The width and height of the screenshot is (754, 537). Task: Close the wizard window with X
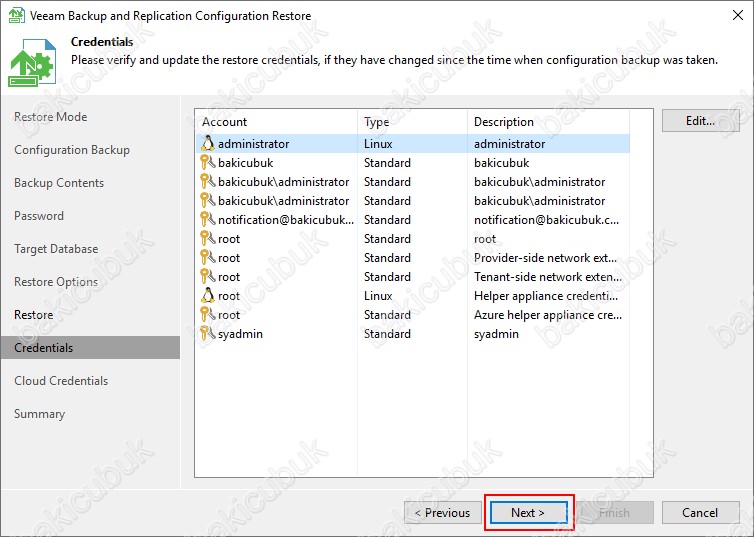[738, 15]
